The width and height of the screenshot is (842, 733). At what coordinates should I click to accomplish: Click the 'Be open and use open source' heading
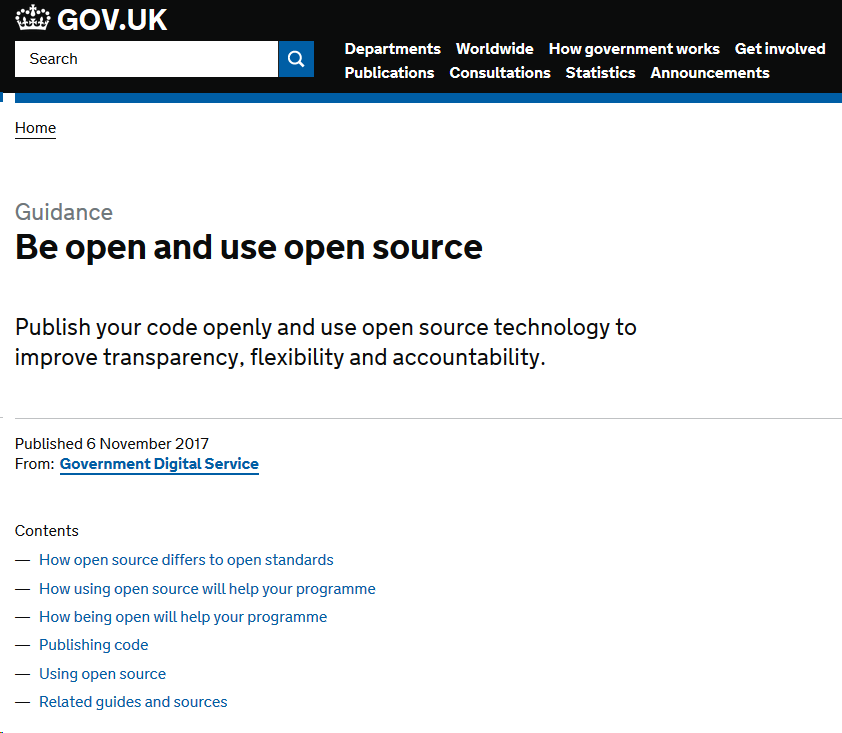pyautogui.click(x=249, y=248)
